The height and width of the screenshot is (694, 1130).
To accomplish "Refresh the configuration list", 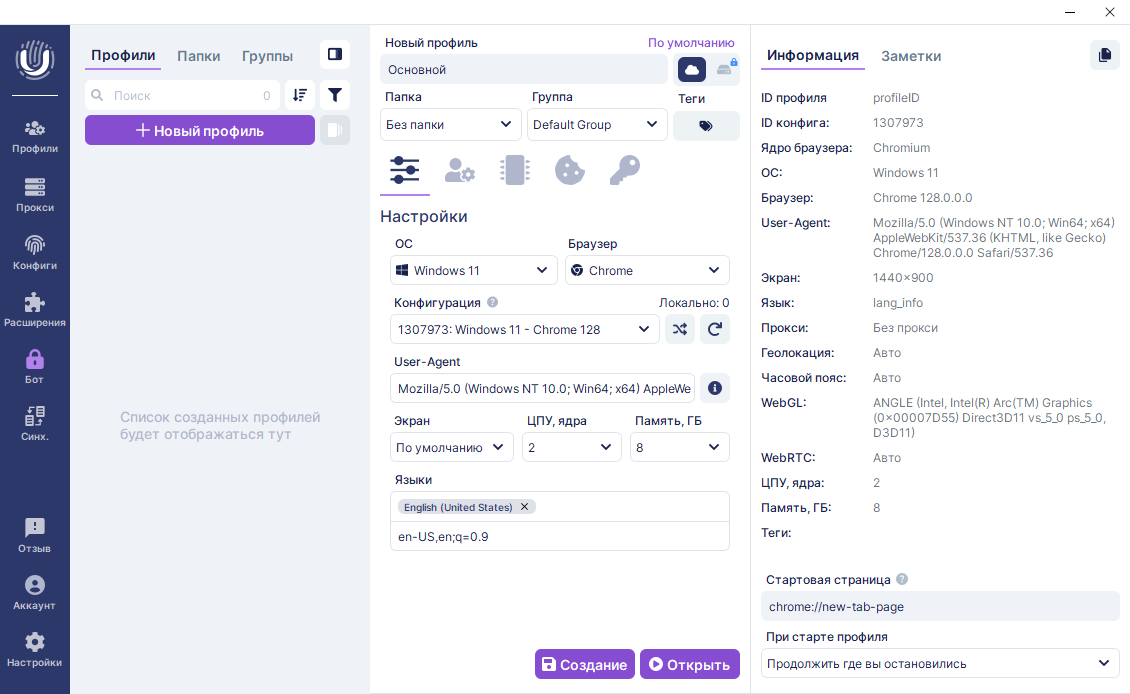I will pyautogui.click(x=715, y=329).
